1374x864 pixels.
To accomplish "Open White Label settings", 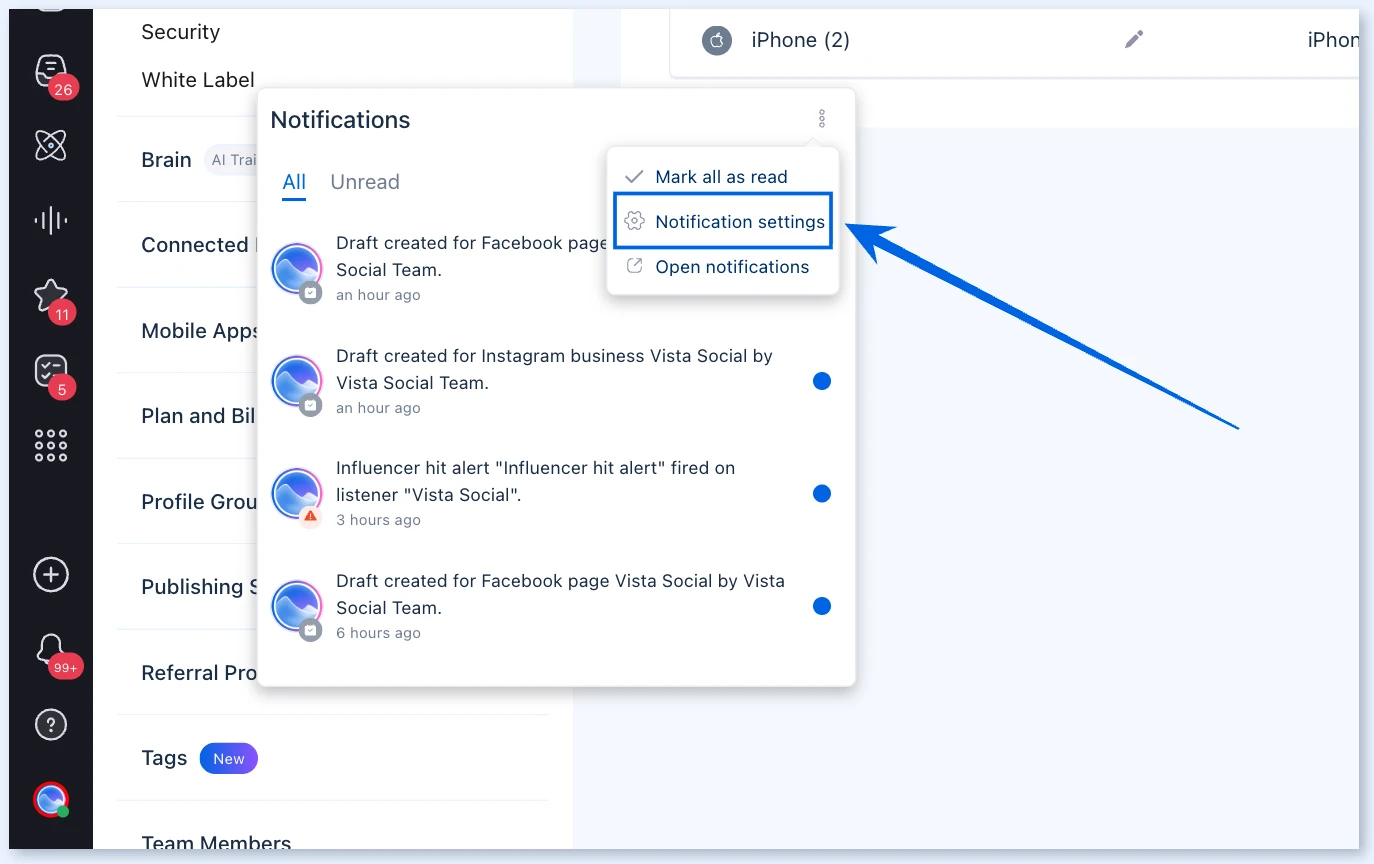I will click(198, 80).
